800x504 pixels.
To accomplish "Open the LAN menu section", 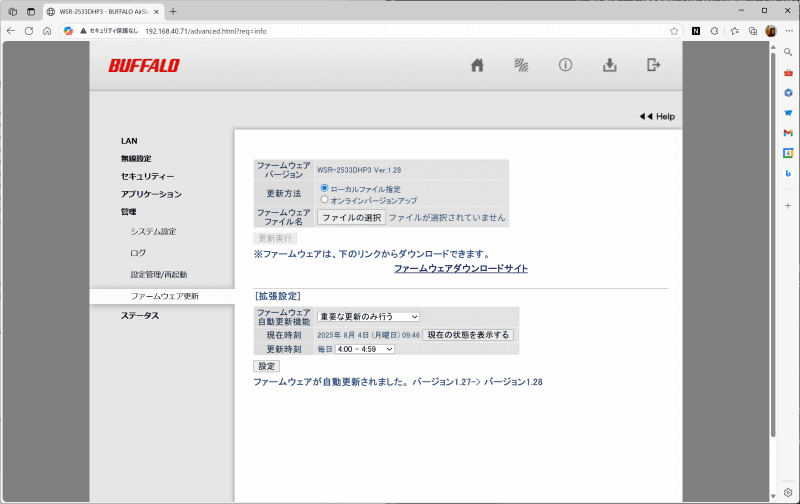I will pos(129,141).
